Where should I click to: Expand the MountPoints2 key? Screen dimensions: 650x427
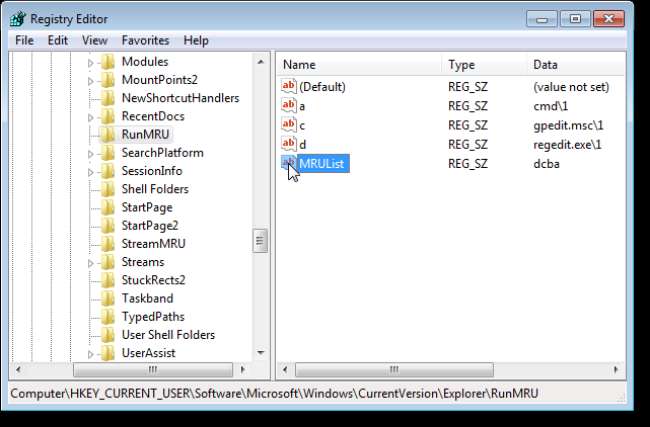tap(90, 81)
